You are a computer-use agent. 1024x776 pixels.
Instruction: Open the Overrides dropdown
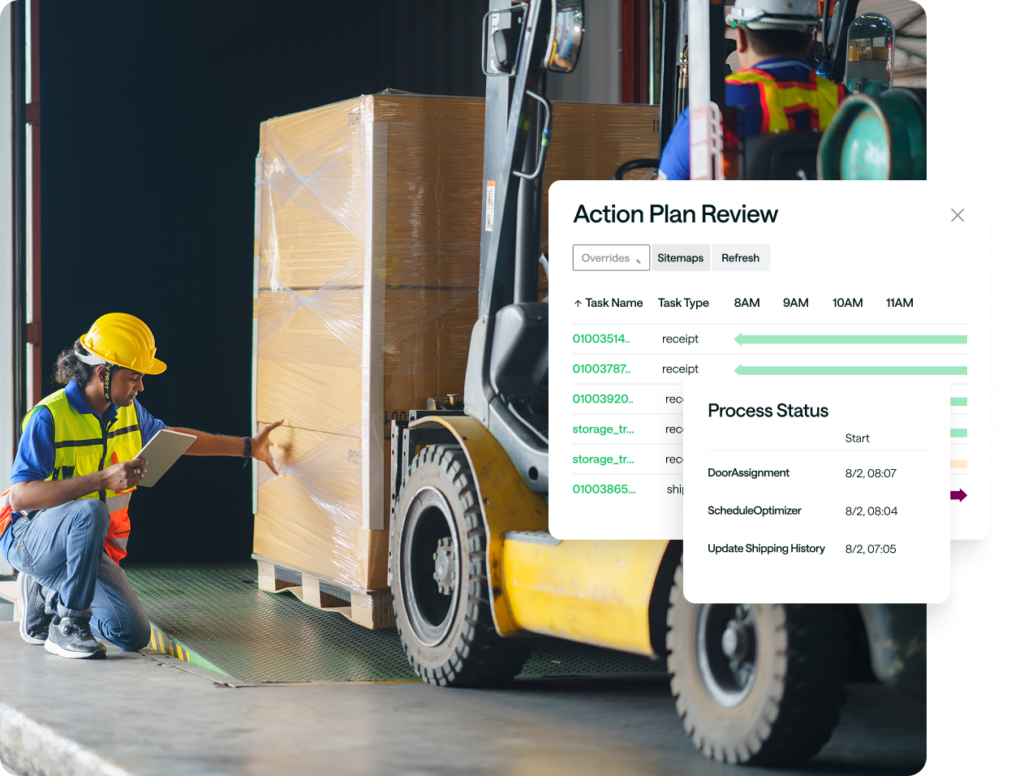(x=611, y=258)
